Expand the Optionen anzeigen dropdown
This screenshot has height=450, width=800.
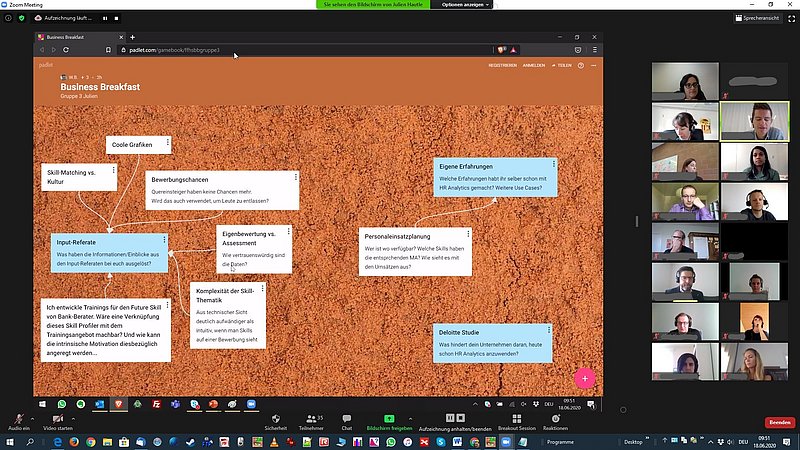466,5
